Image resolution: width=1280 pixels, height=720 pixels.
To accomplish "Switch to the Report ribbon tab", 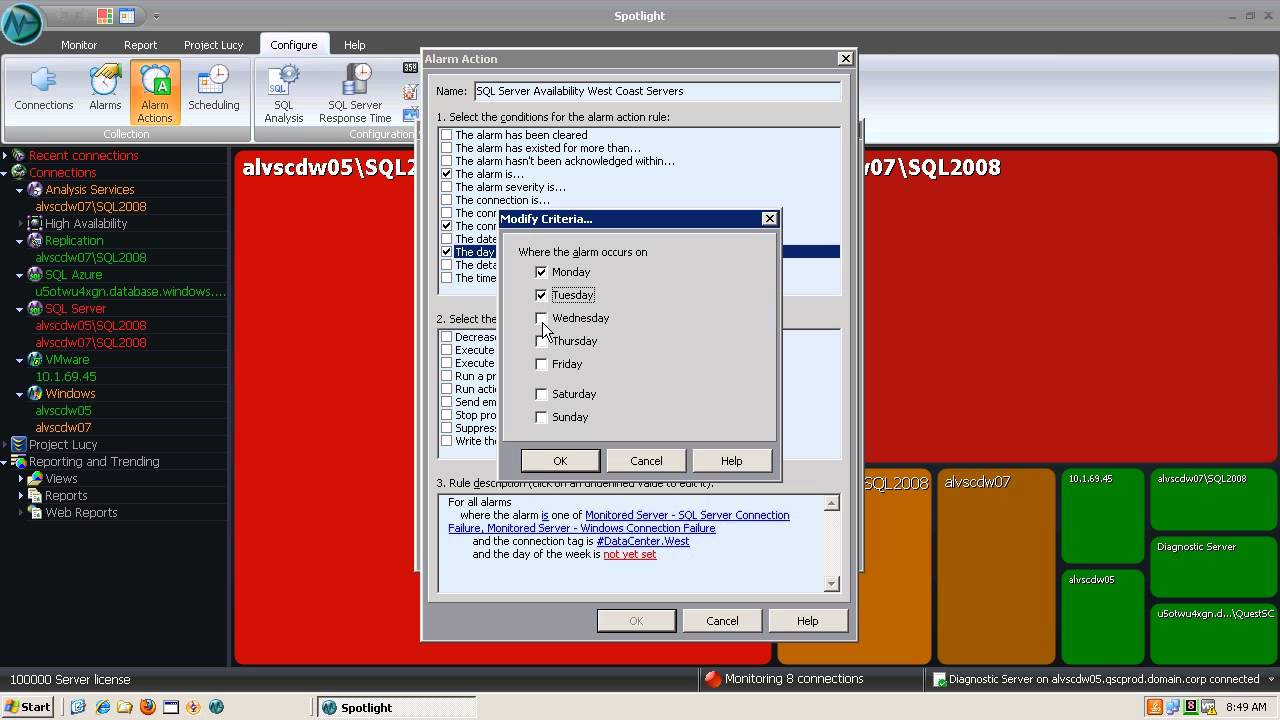I will click(140, 45).
